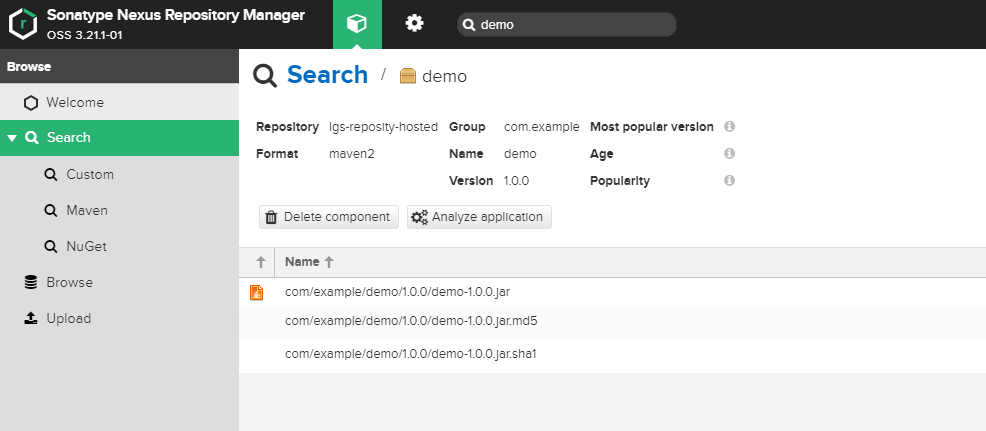Click the demo-1.0.0.jar file icon

coord(256,292)
